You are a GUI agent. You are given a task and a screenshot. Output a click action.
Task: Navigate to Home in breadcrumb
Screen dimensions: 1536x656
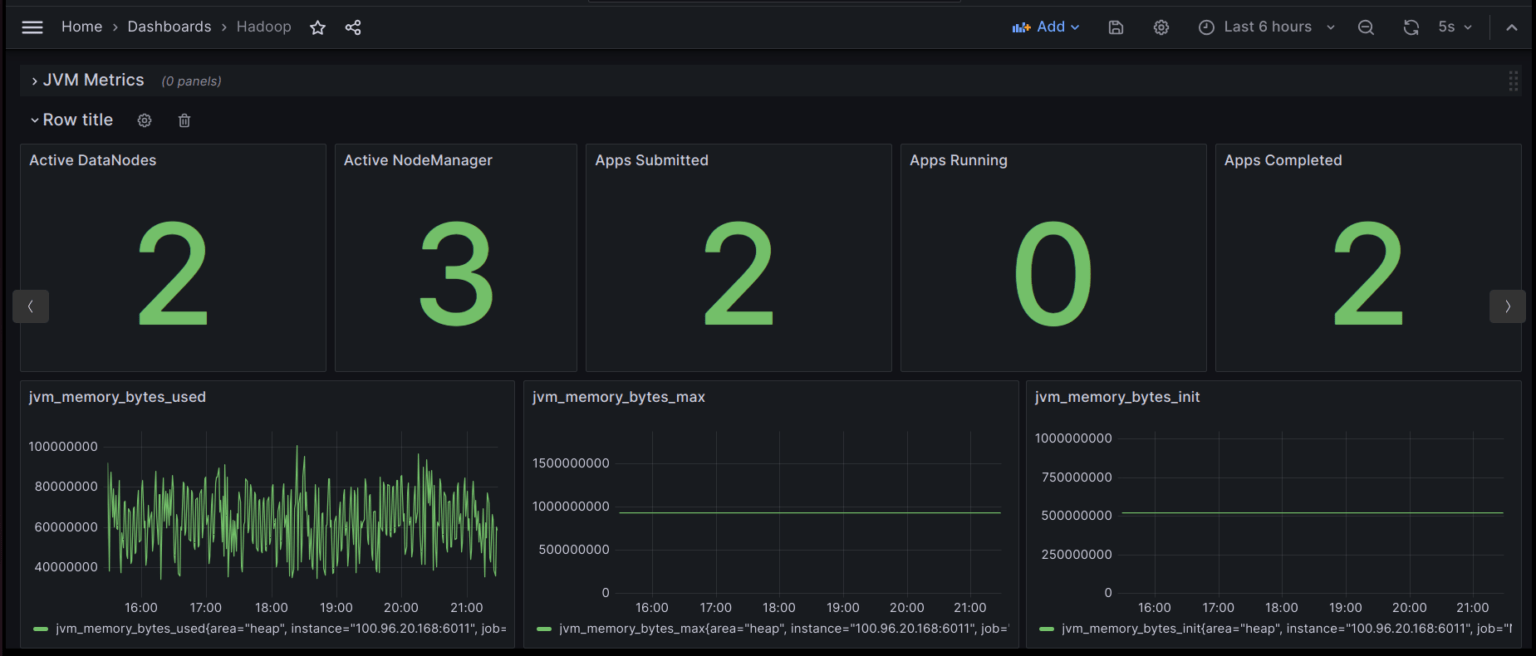(x=81, y=27)
